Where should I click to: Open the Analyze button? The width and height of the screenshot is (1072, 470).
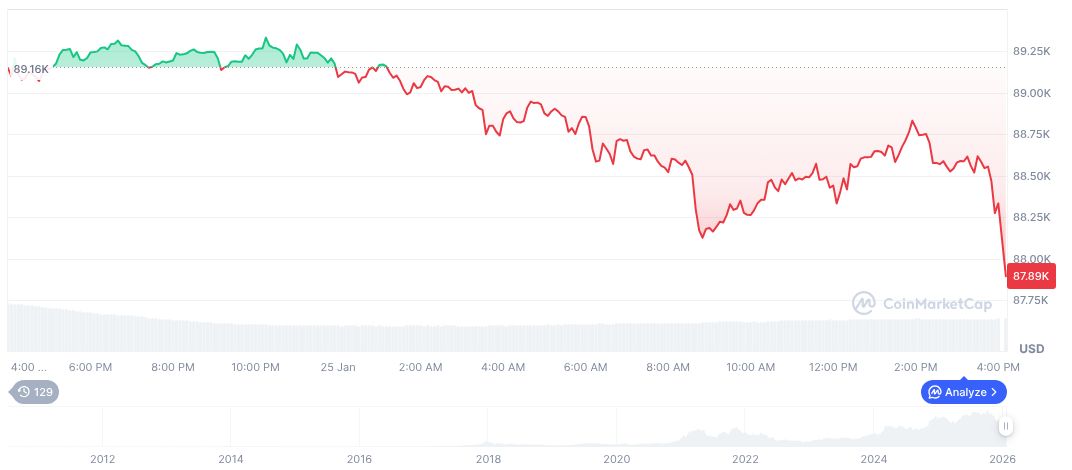point(963,392)
